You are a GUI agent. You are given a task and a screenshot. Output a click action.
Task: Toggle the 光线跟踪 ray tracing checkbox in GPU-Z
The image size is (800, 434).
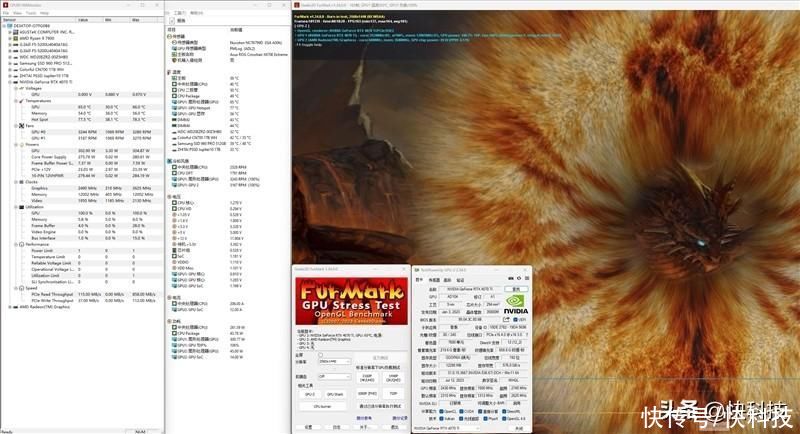[x=461, y=419]
